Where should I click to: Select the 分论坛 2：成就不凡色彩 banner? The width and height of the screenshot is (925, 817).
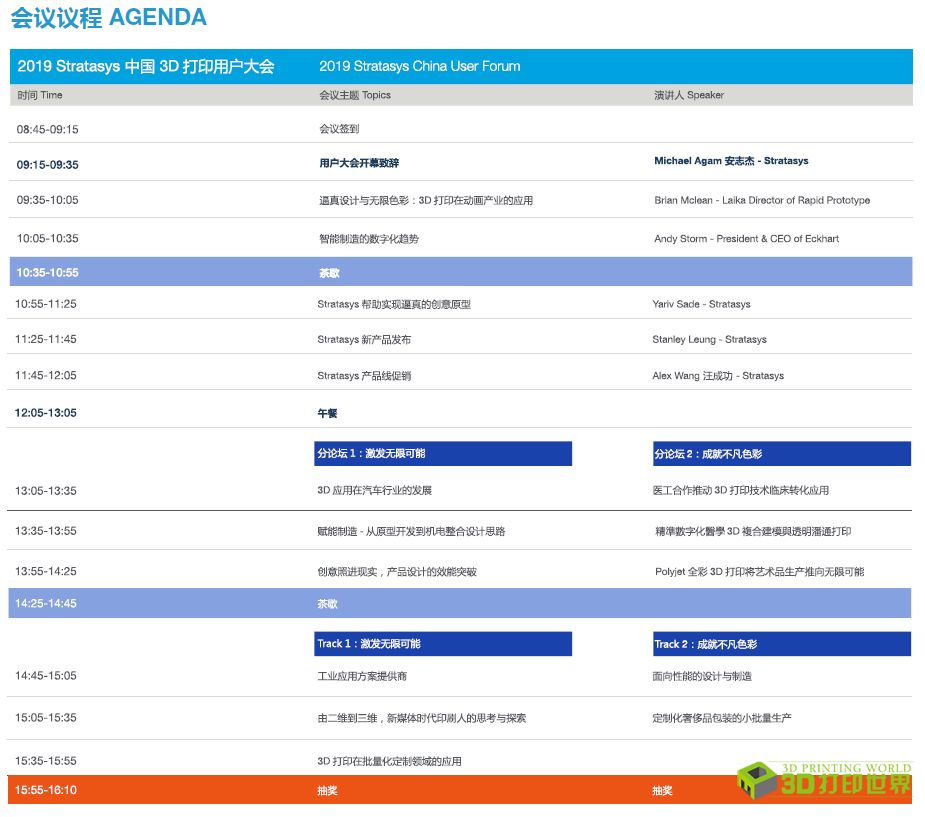(782, 454)
